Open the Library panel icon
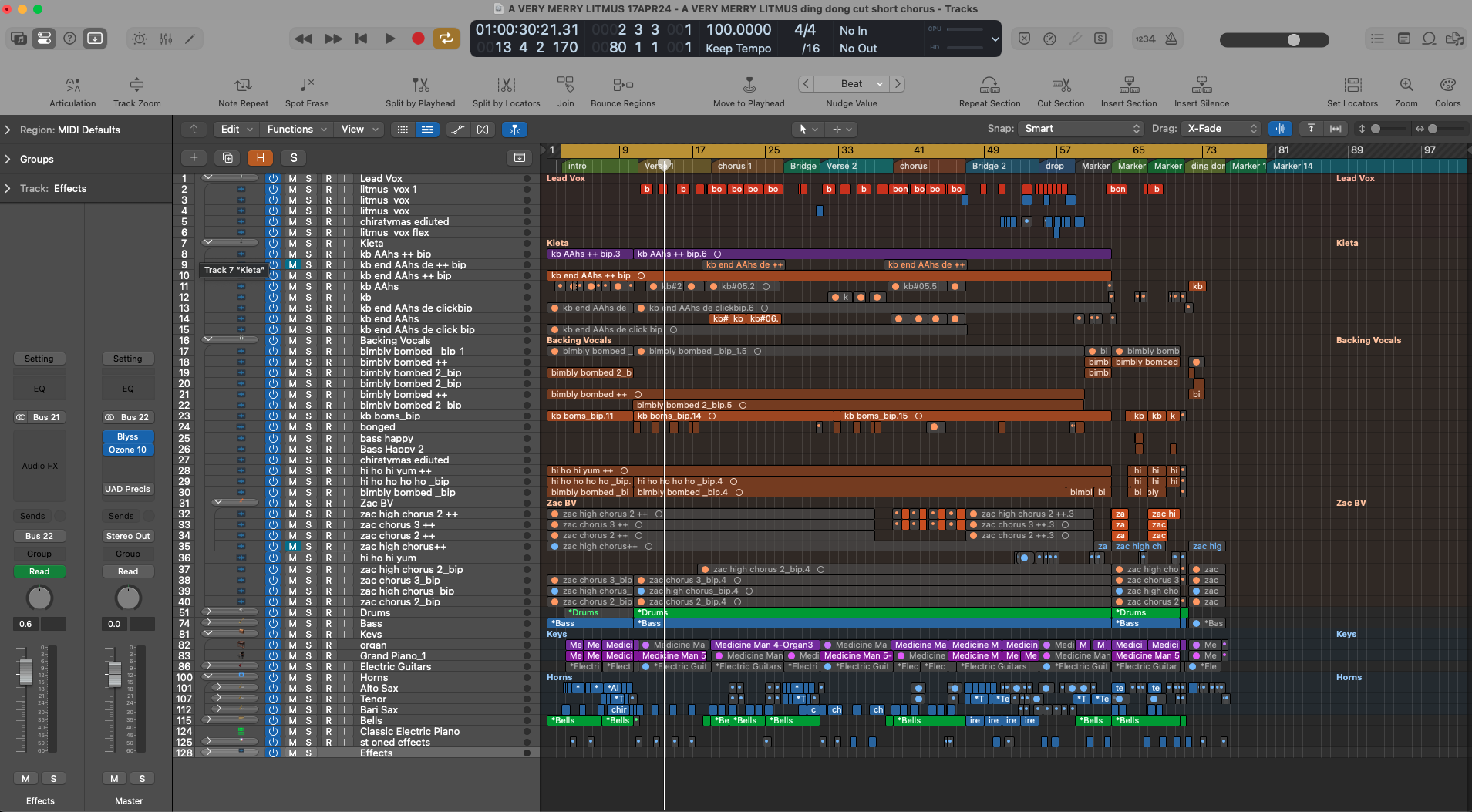Viewport: 1472px width, 812px height. coord(19,39)
